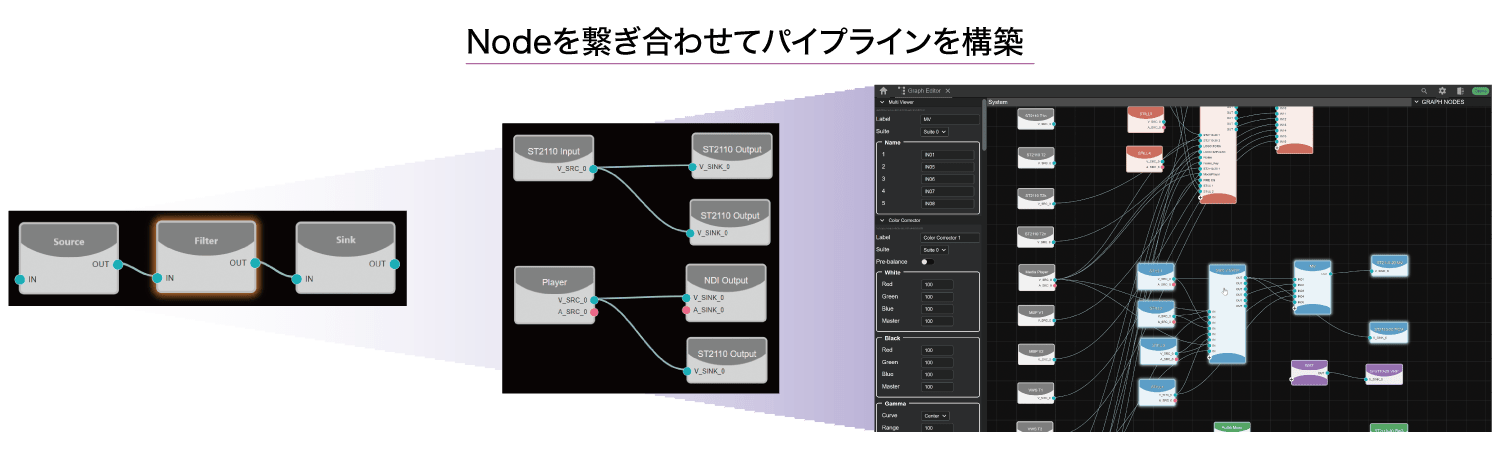Click the Name field 2 showing IN05
Image resolution: width=1500 pixels, height=457 pixels.
[x=947, y=166]
